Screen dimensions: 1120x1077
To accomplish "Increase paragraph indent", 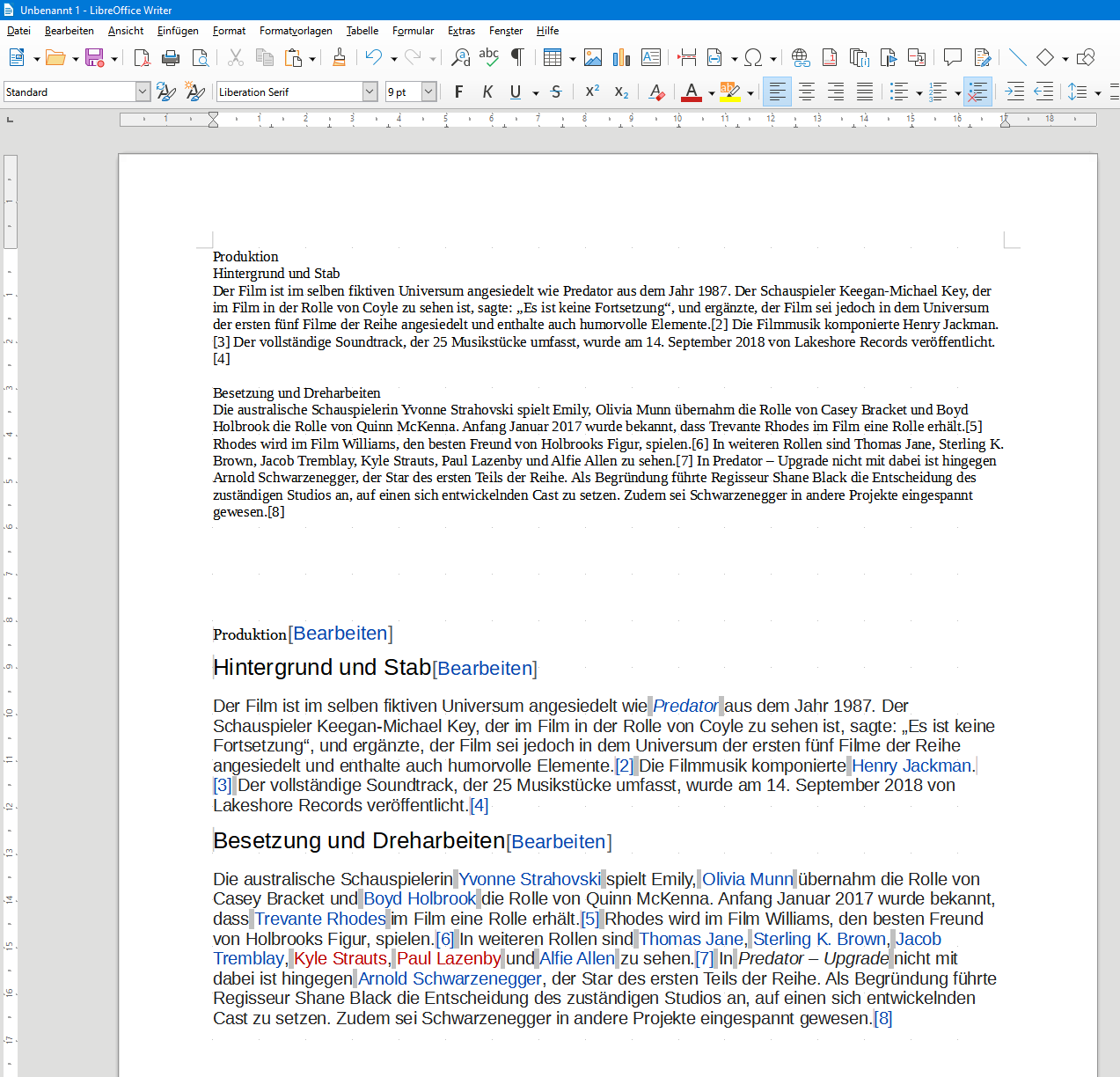I will [x=1014, y=92].
